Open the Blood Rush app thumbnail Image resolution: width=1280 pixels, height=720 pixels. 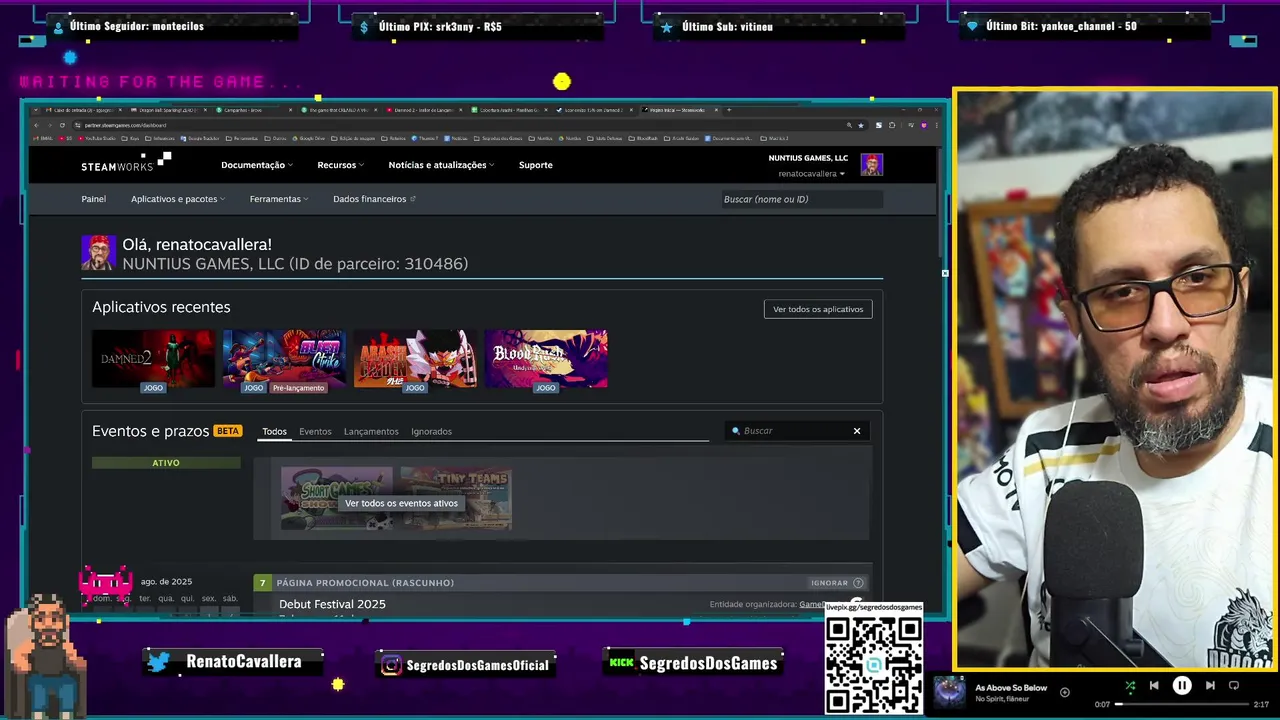point(546,358)
